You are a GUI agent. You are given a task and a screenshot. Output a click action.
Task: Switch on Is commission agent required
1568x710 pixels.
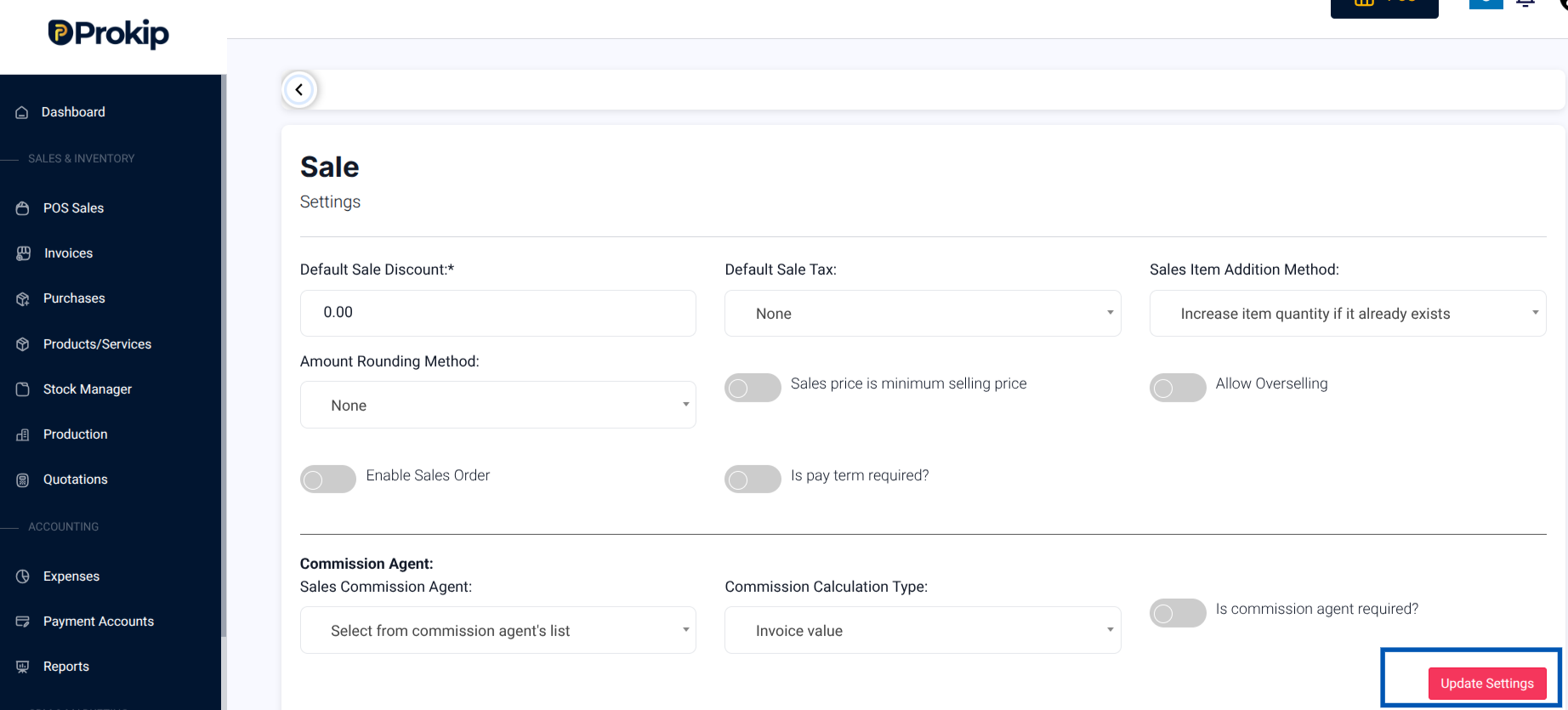tap(1178, 613)
